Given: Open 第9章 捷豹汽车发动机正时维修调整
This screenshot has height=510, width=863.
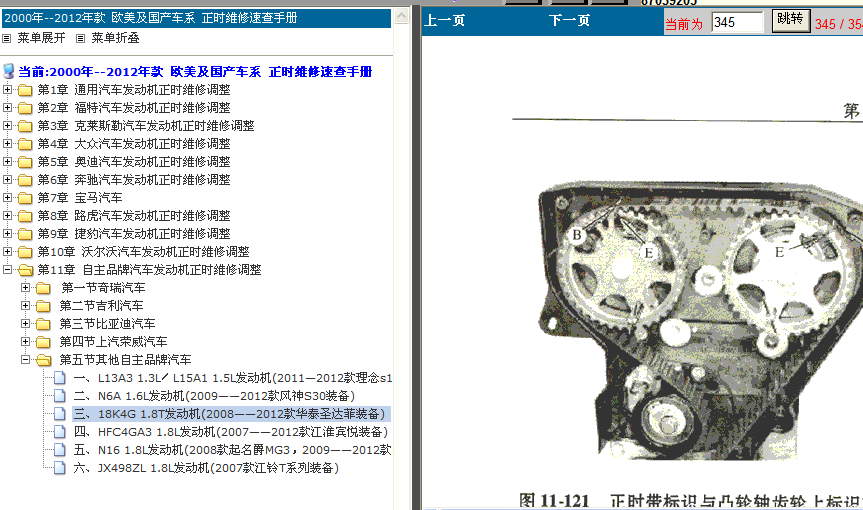Looking at the screenshot, I should [x=134, y=234].
